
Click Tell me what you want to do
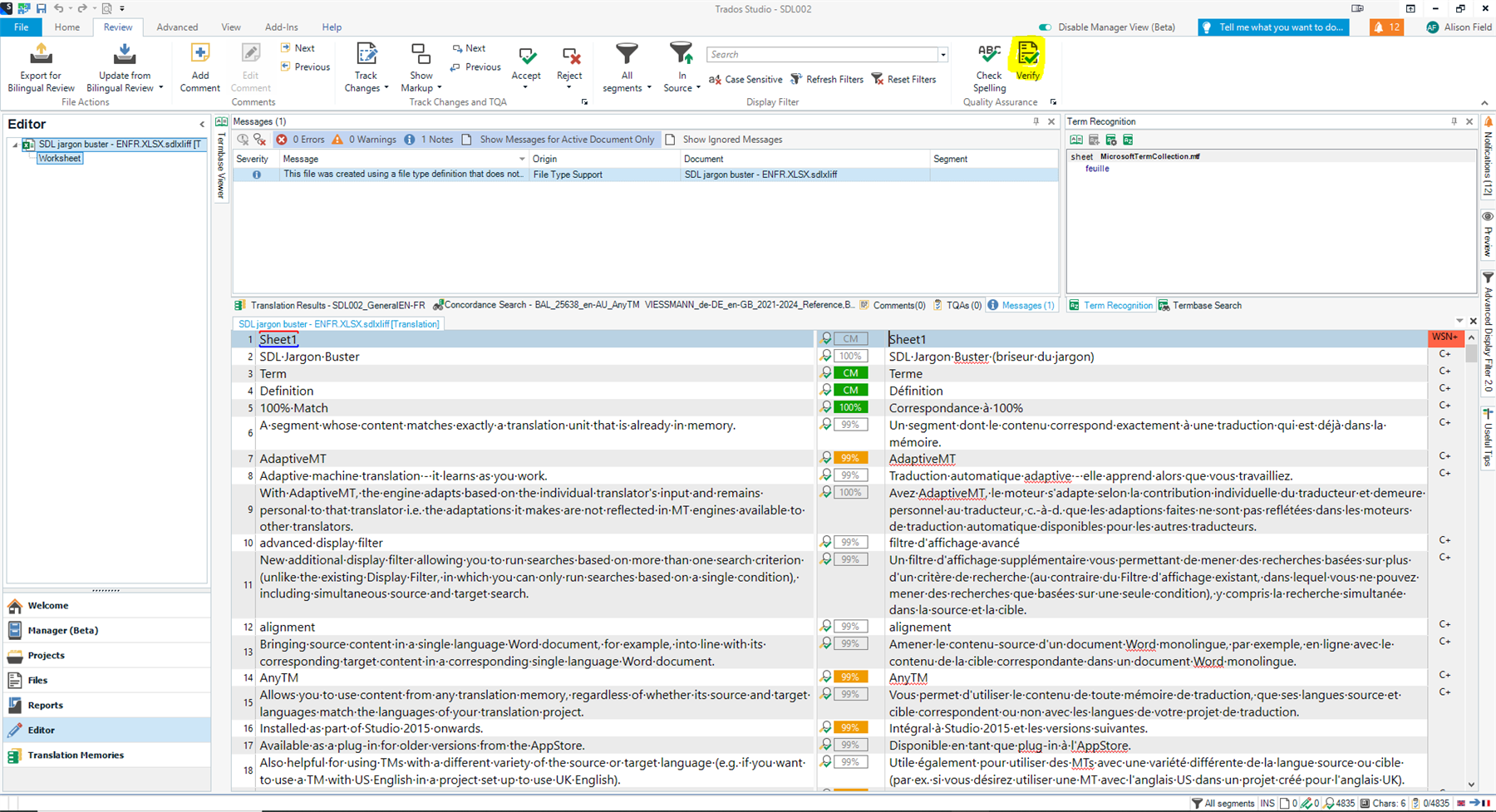[x=1272, y=27]
